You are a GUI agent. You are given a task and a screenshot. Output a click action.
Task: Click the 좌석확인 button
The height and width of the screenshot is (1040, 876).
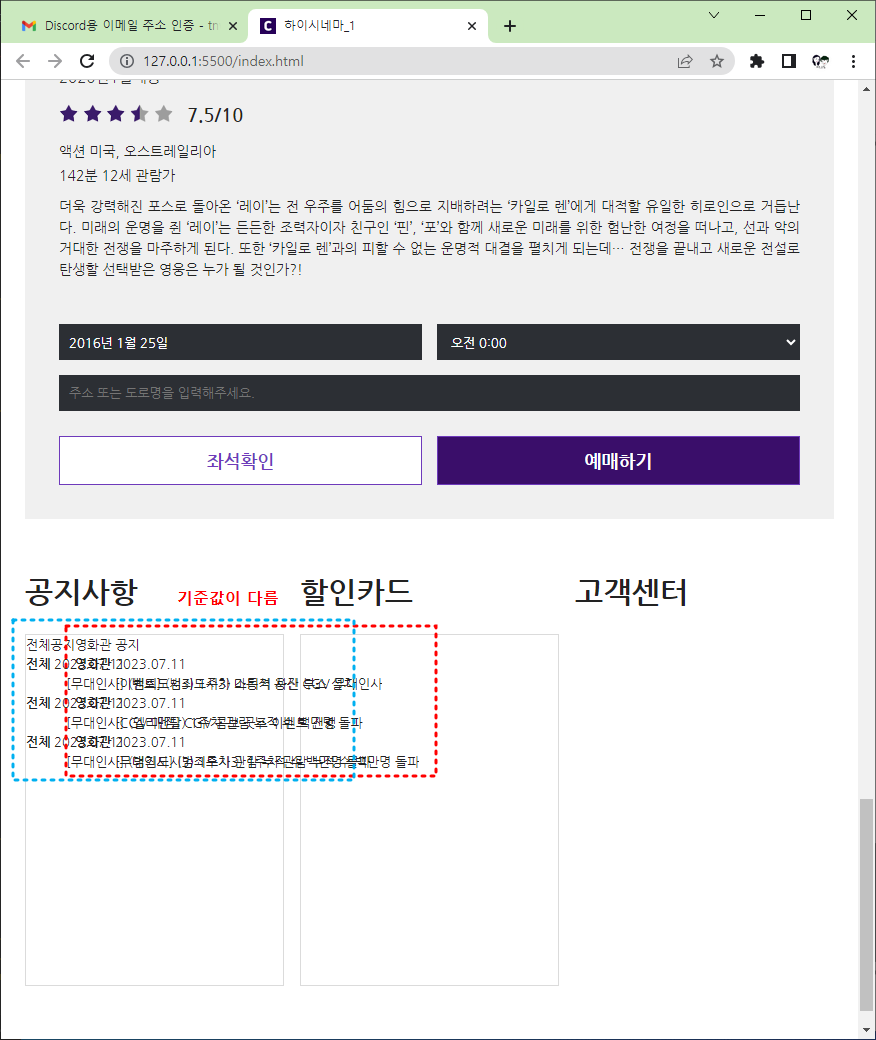(x=240, y=460)
